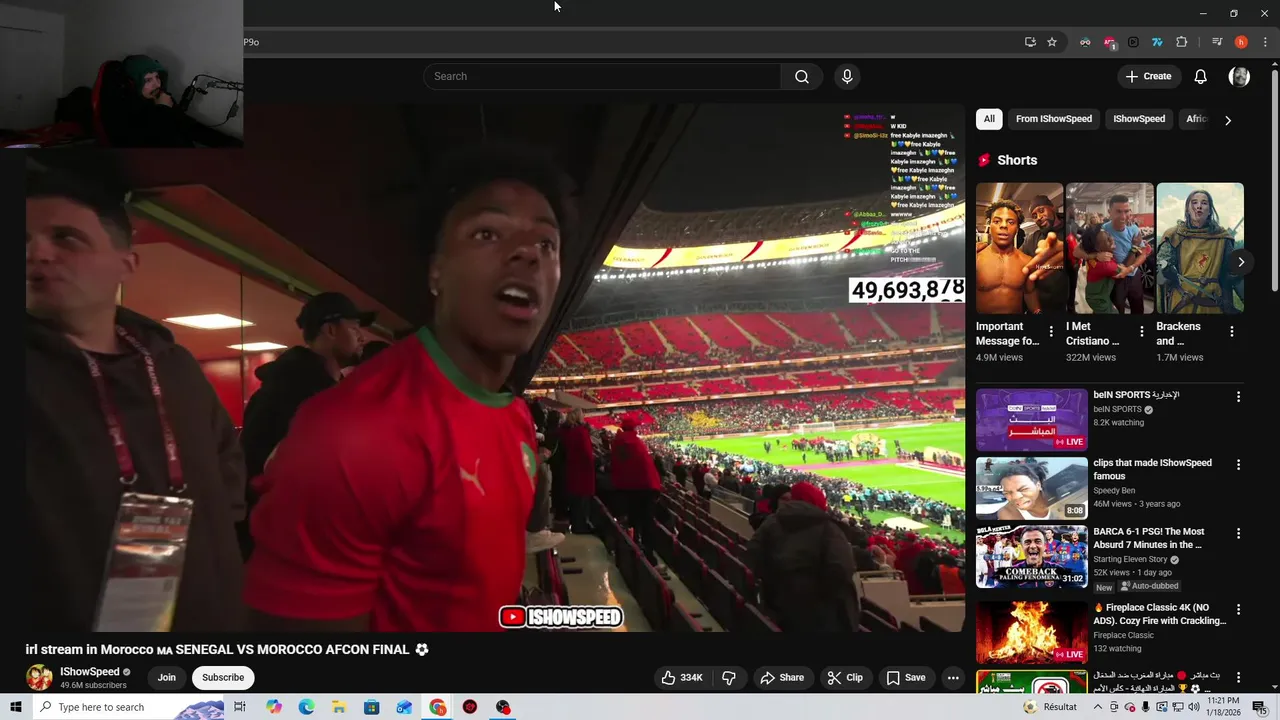Open Outlook from the taskbar
The height and width of the screenshot is (720, 1280).
(x=404, y=707)
